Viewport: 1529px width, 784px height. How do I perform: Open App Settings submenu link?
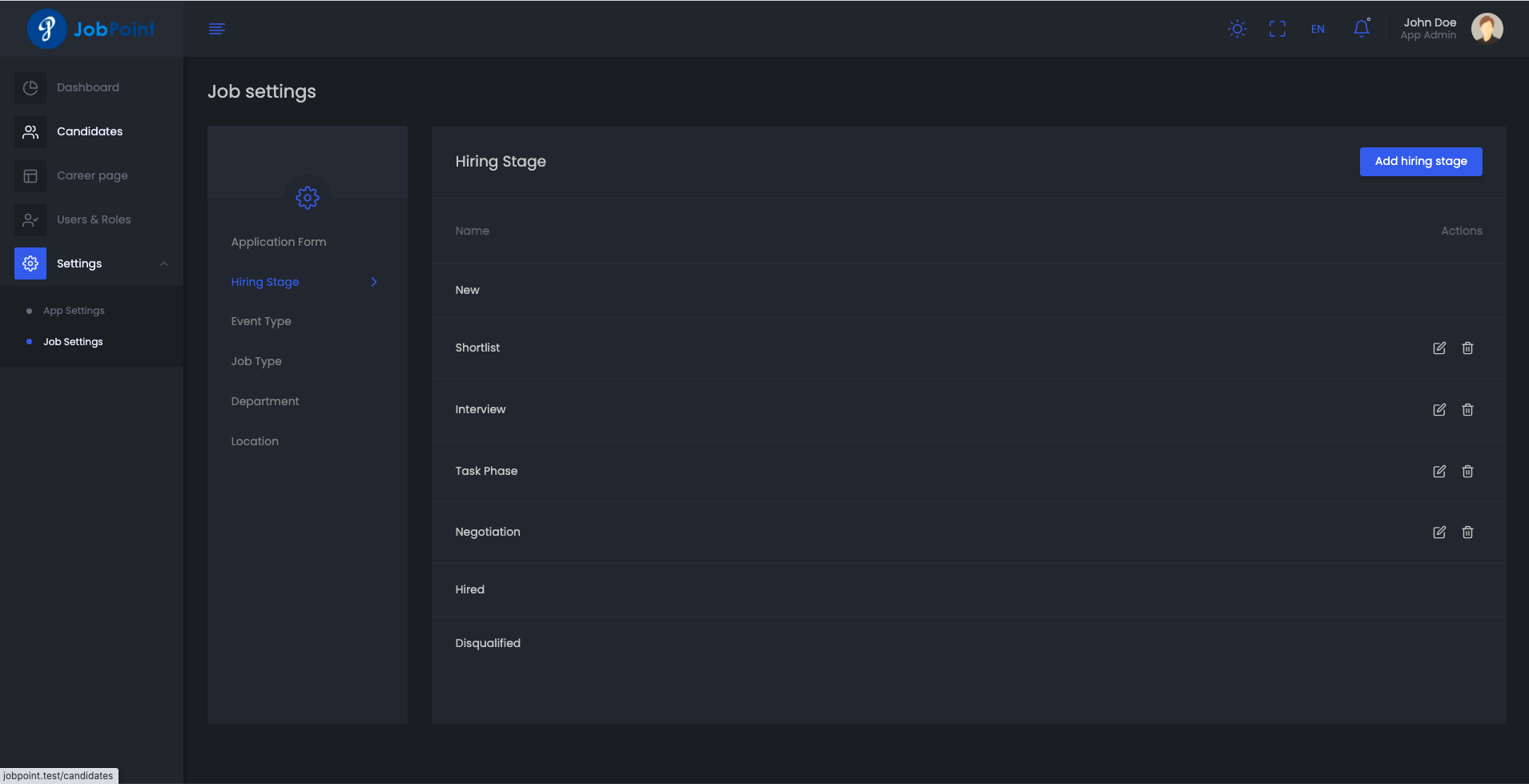[x=74, y=311]
